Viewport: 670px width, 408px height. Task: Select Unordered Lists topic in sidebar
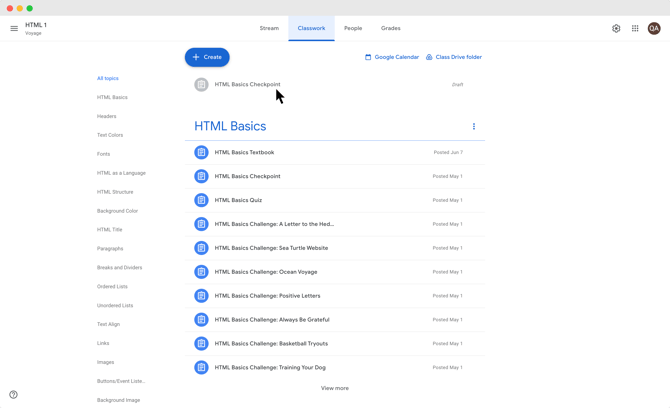pyautogui.click(x=115, y=305)
